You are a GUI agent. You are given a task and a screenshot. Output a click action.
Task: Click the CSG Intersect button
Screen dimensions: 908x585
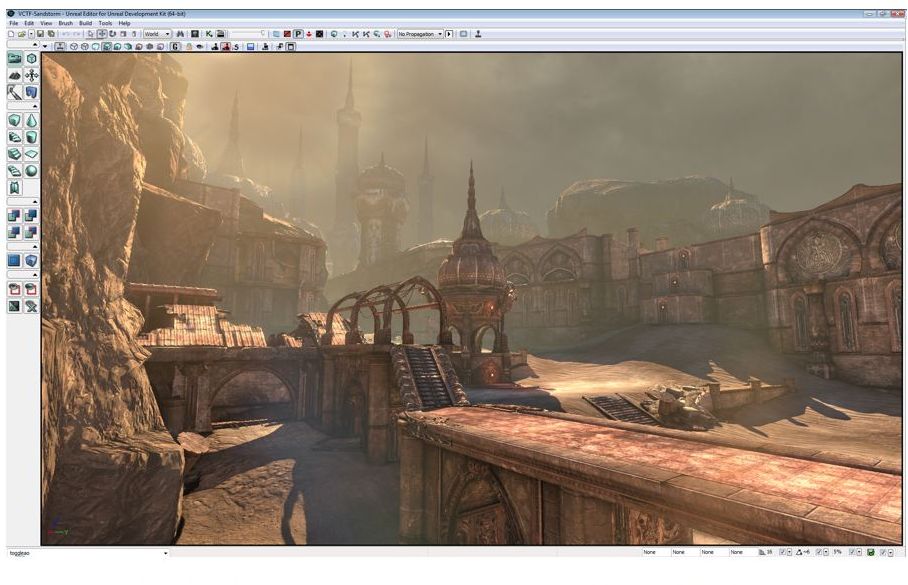(14, 232)
